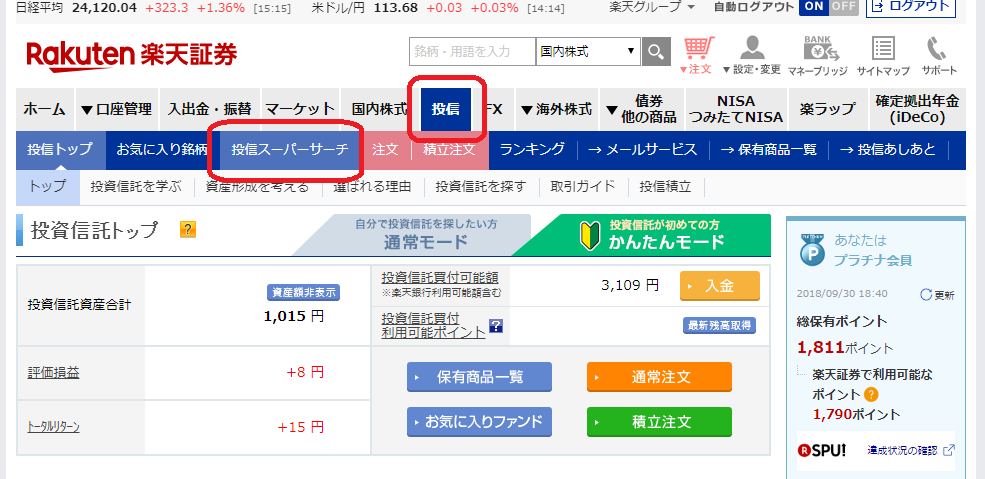Open the pink 注文 submenu item

(x=386, y=150)
